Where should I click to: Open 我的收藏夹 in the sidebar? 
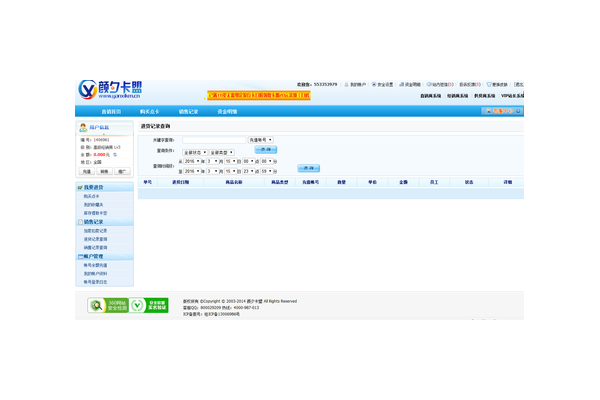point(93,205)
